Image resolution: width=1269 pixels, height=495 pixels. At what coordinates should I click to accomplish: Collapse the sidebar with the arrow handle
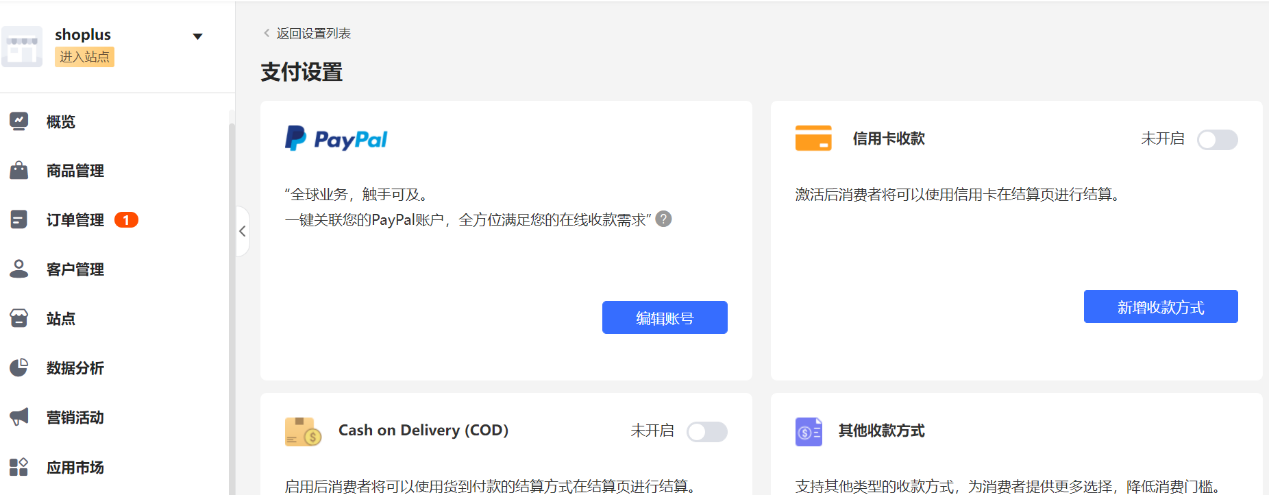pyautogui.click(x=242, y=231)
